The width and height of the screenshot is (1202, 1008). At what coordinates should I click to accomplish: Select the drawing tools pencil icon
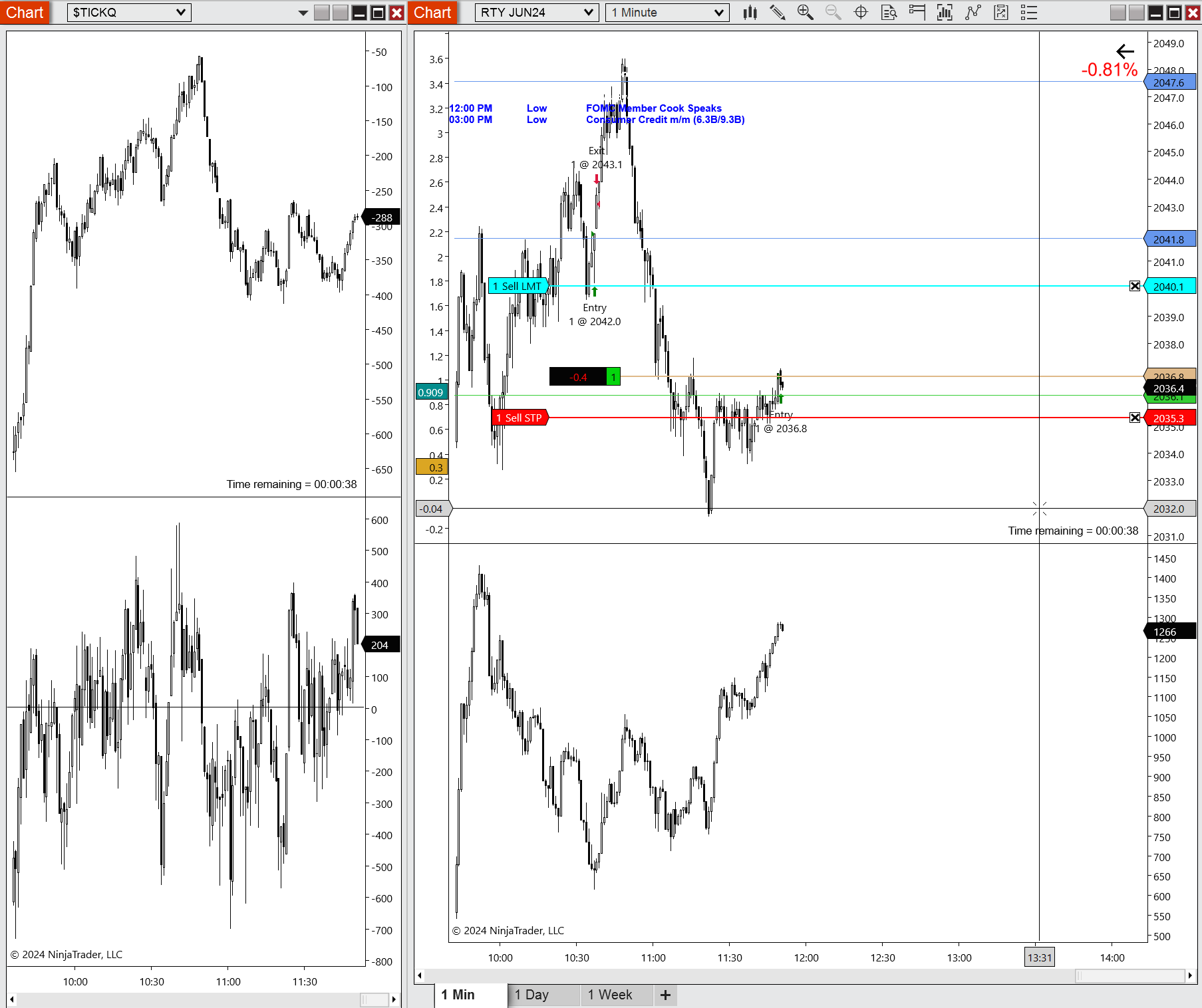point(778,12)
